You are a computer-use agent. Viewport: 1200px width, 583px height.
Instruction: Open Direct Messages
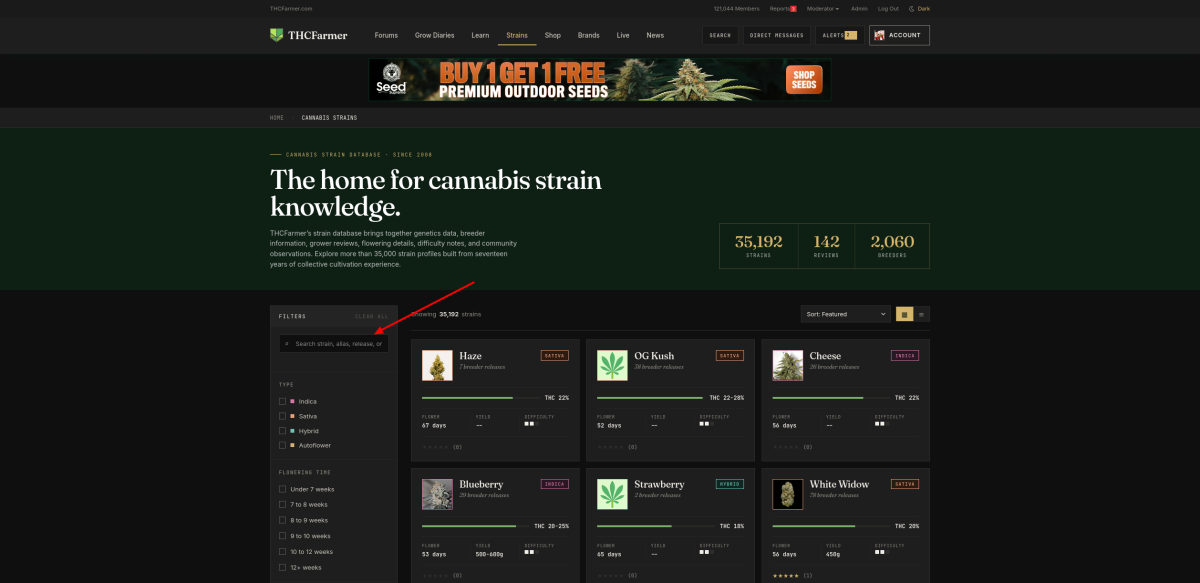click(x=777, y=35)
